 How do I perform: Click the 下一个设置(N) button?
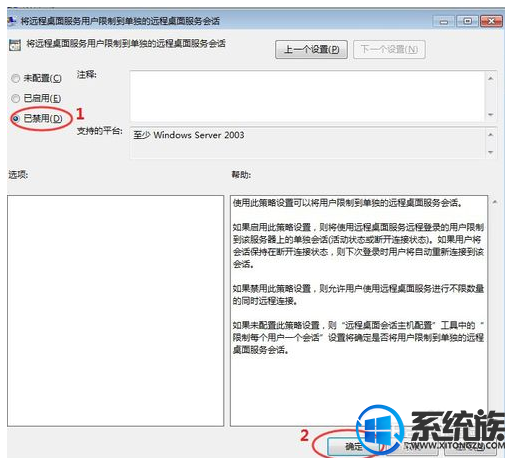[x=389, y=50]
